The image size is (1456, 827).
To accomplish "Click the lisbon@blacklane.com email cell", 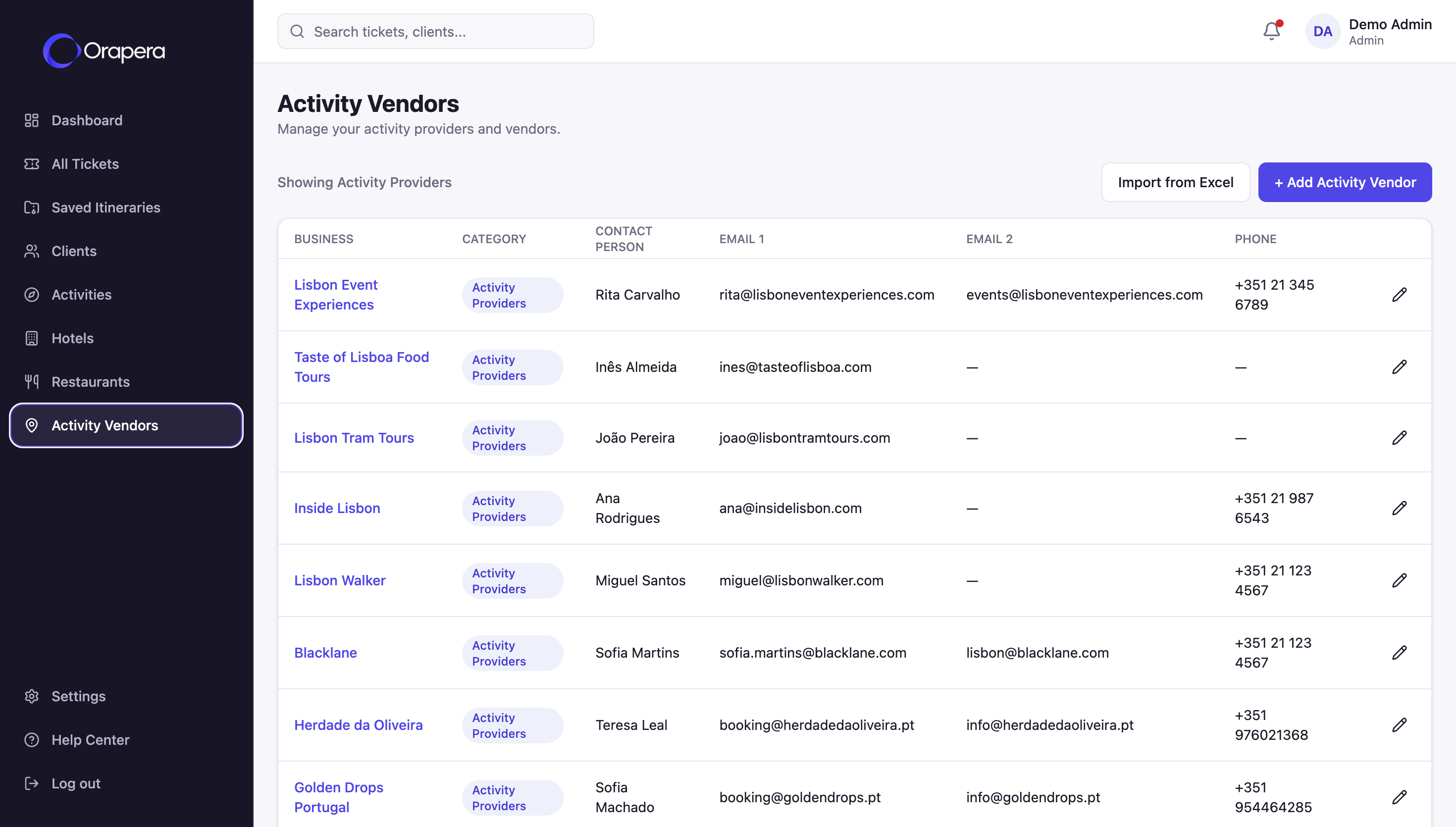I will 1038,653.
